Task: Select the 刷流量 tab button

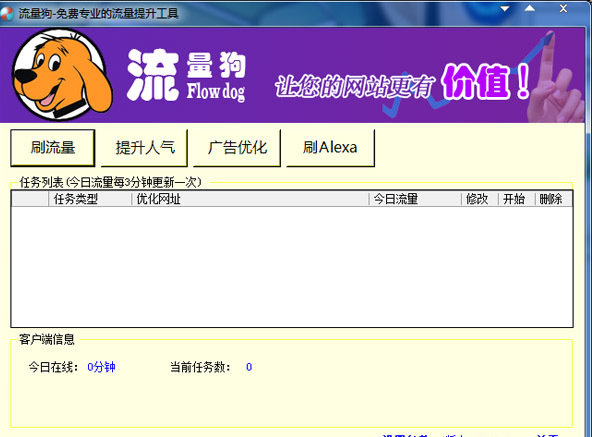Action: 53,148
